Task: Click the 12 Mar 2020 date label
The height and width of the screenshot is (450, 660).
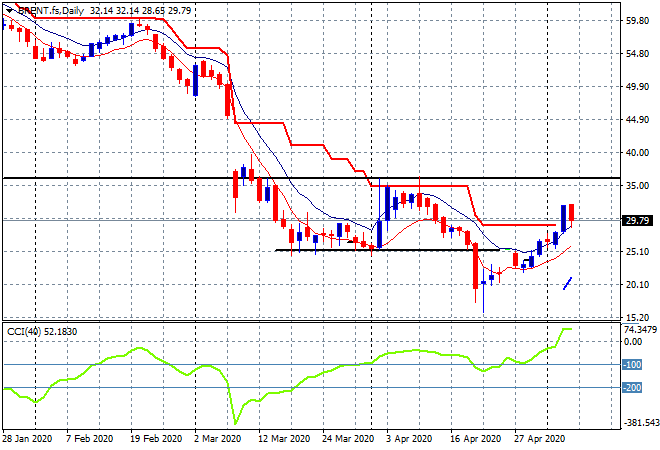Action: [284, 439]
